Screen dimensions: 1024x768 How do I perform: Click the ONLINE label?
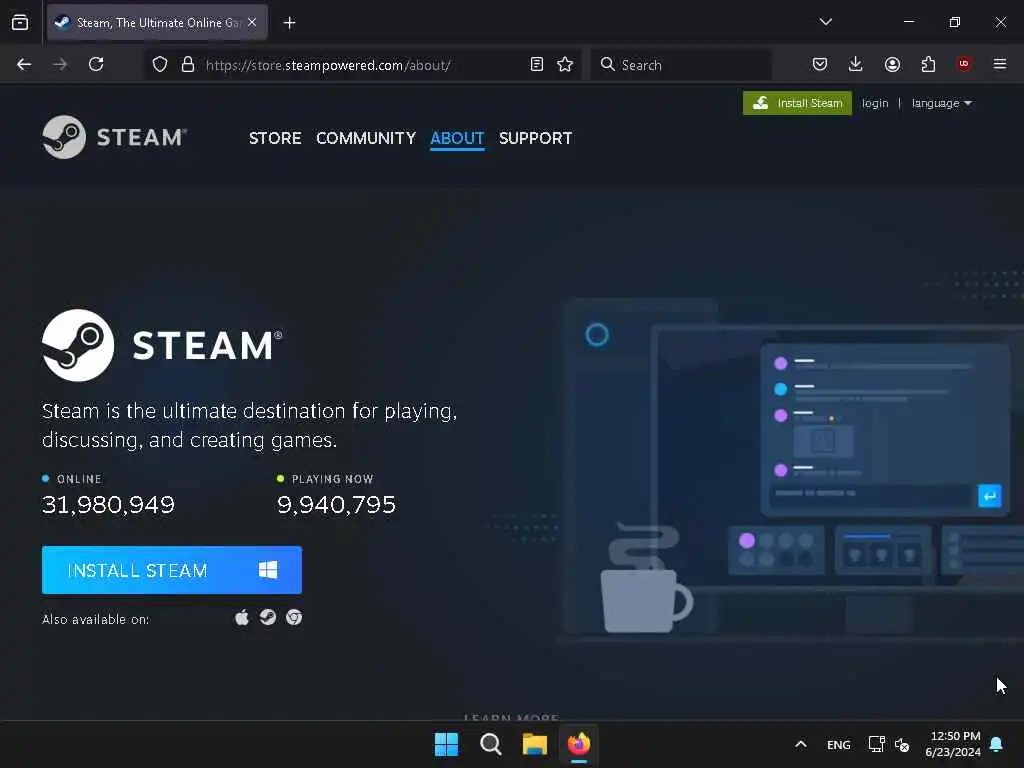pos(79,479)
